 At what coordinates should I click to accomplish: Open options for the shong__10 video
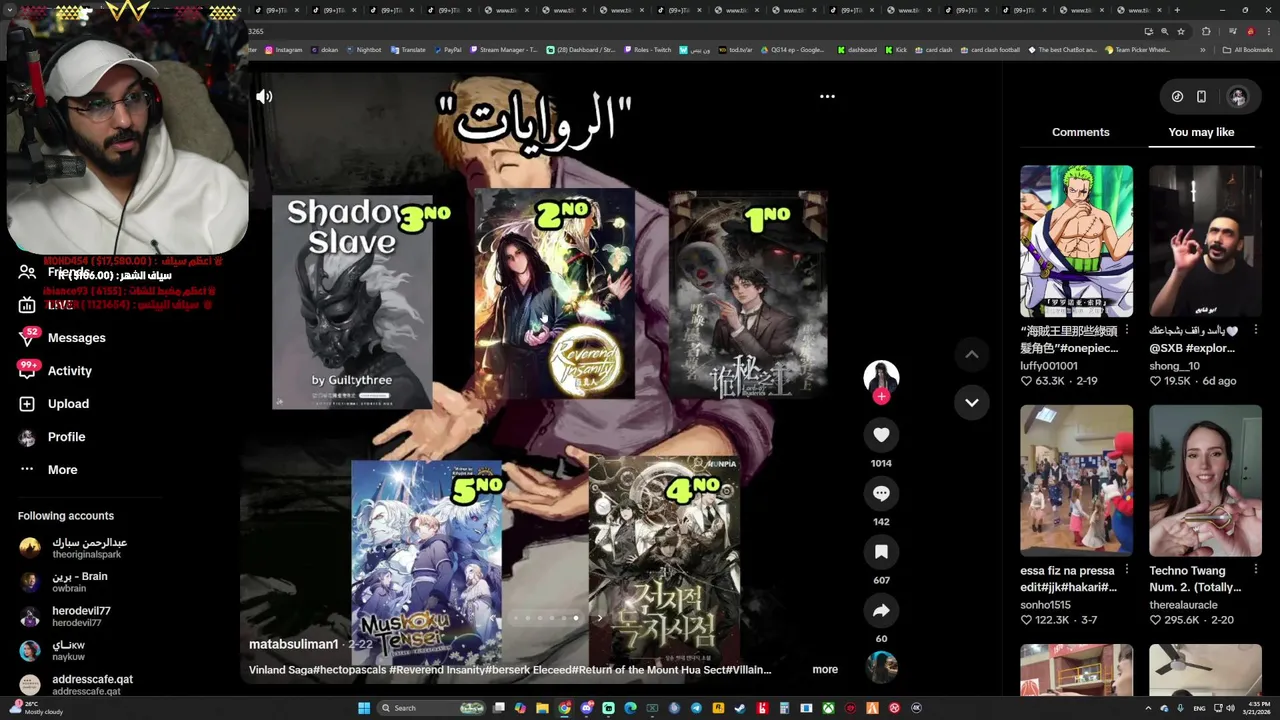click(x=1256, y=330)
